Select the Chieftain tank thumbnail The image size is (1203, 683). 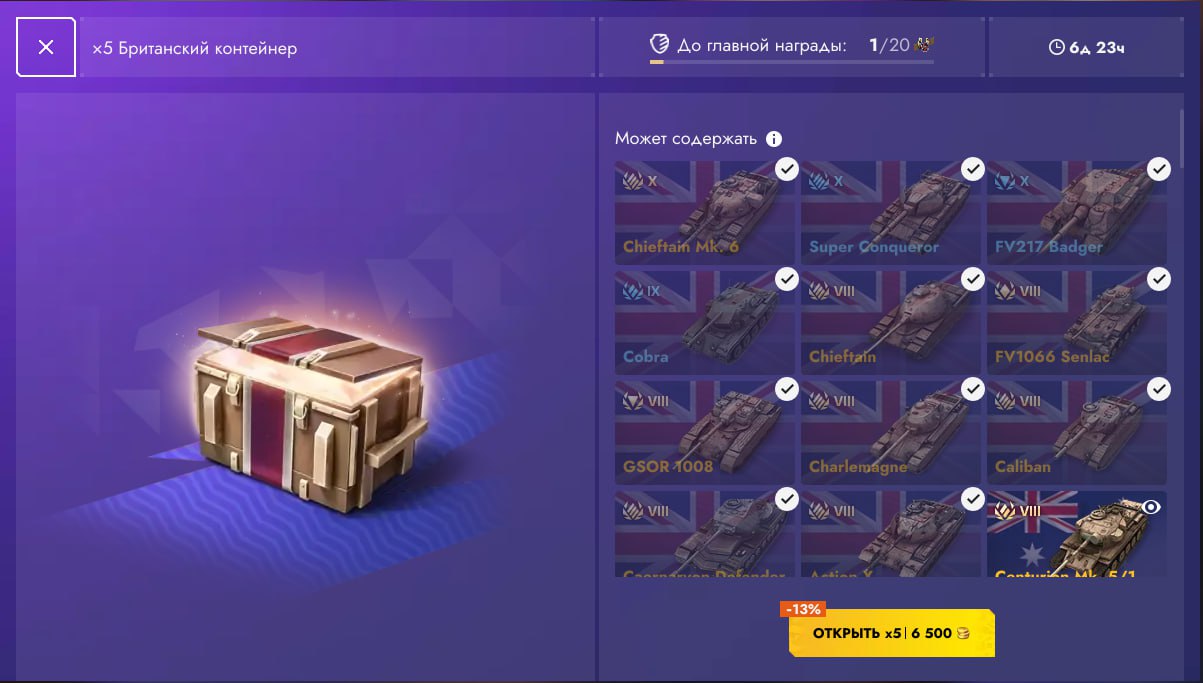click(891, 321)
